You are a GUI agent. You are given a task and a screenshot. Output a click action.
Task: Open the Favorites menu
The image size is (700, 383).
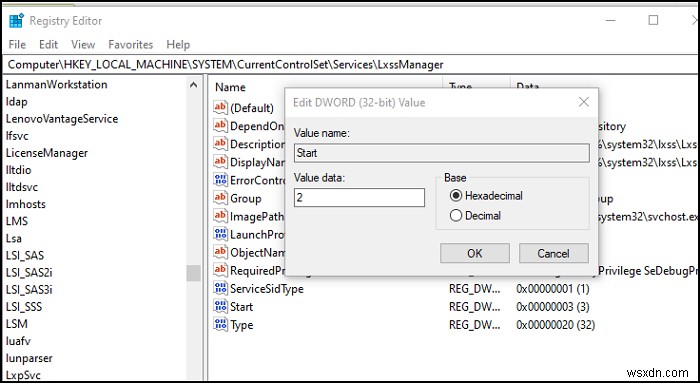tap(130, 45)
